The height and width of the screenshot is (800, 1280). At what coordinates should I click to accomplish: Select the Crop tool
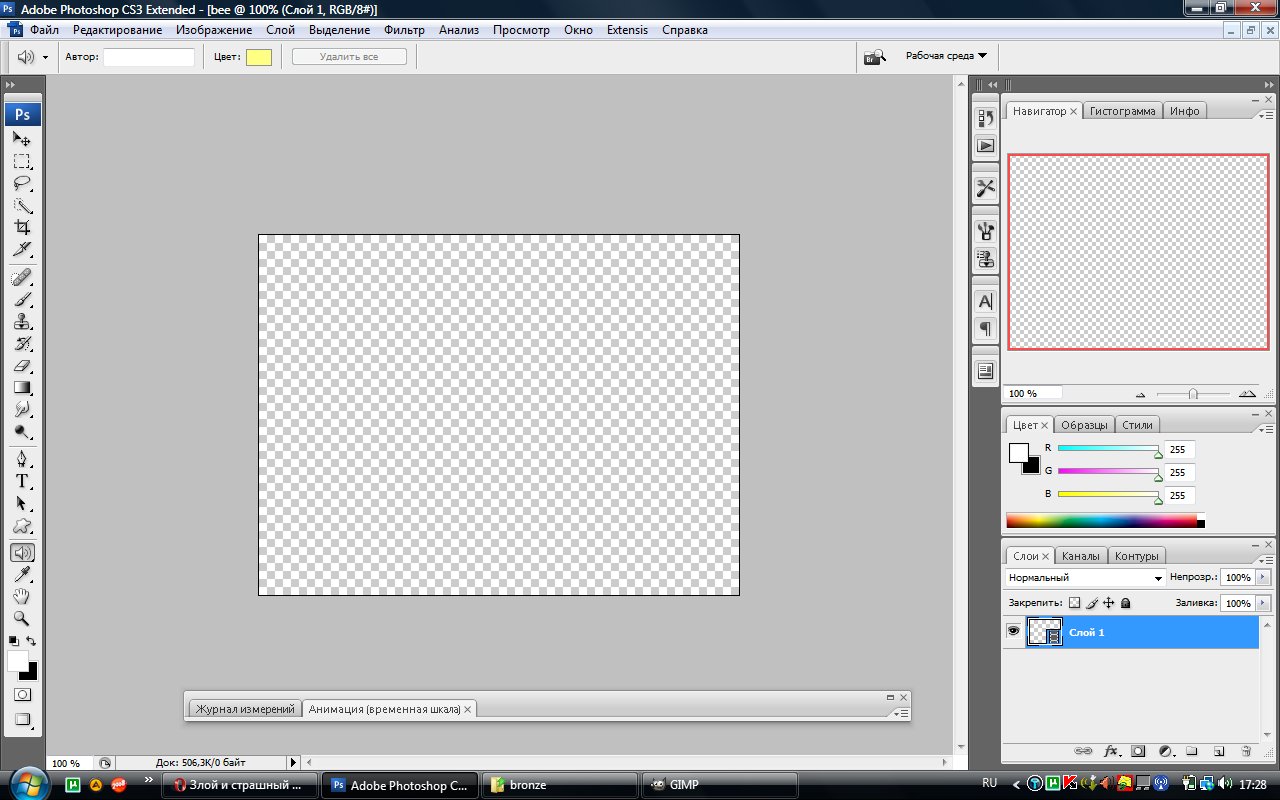22,227
